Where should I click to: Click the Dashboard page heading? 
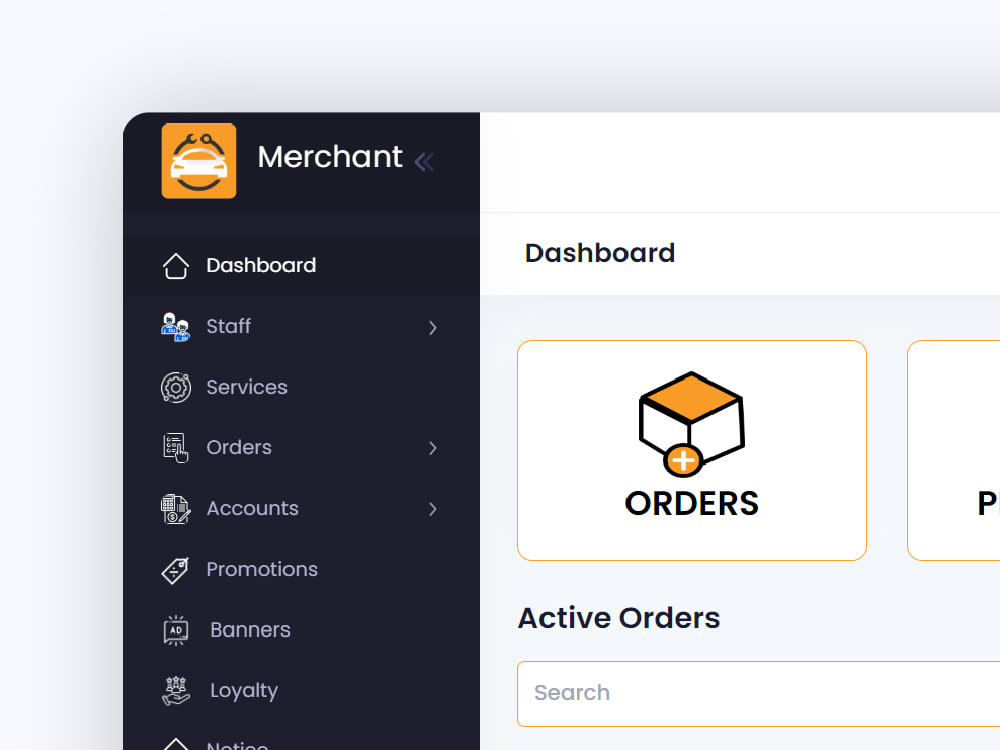click(x=599, y=253)
